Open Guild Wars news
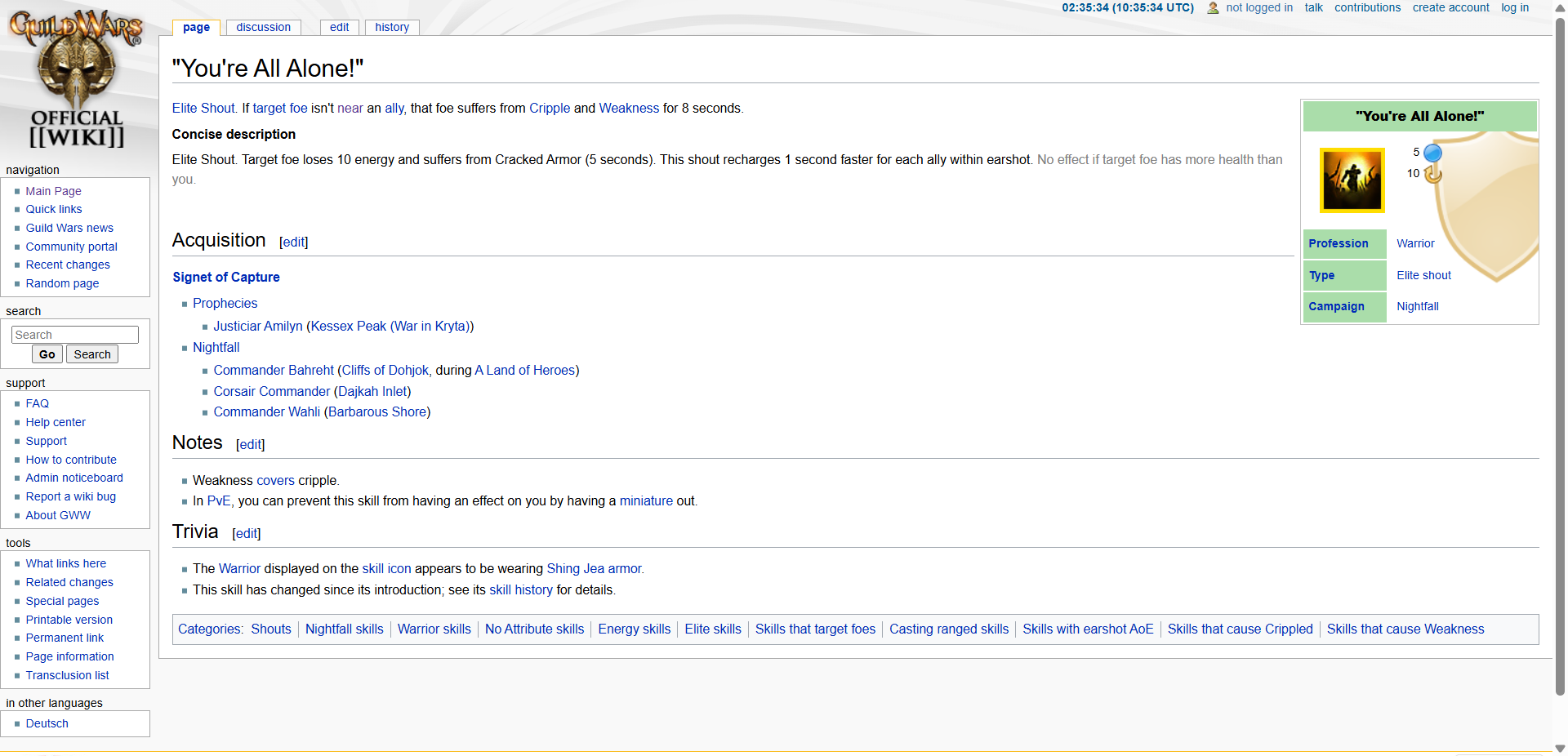This screenshot has width=1568, height=756. tap(69, 228)
